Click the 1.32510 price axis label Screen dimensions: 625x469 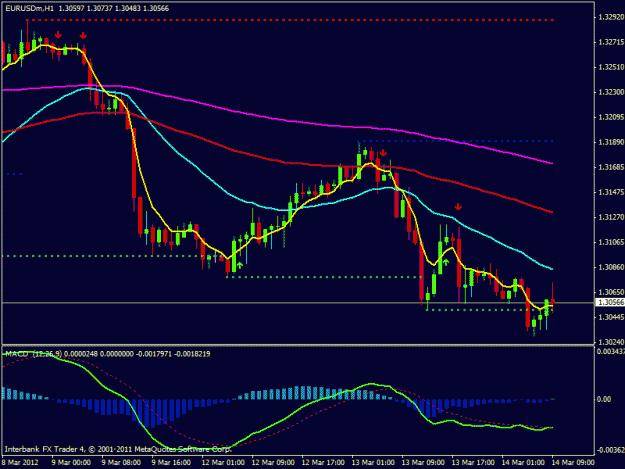tap(611, 67)
